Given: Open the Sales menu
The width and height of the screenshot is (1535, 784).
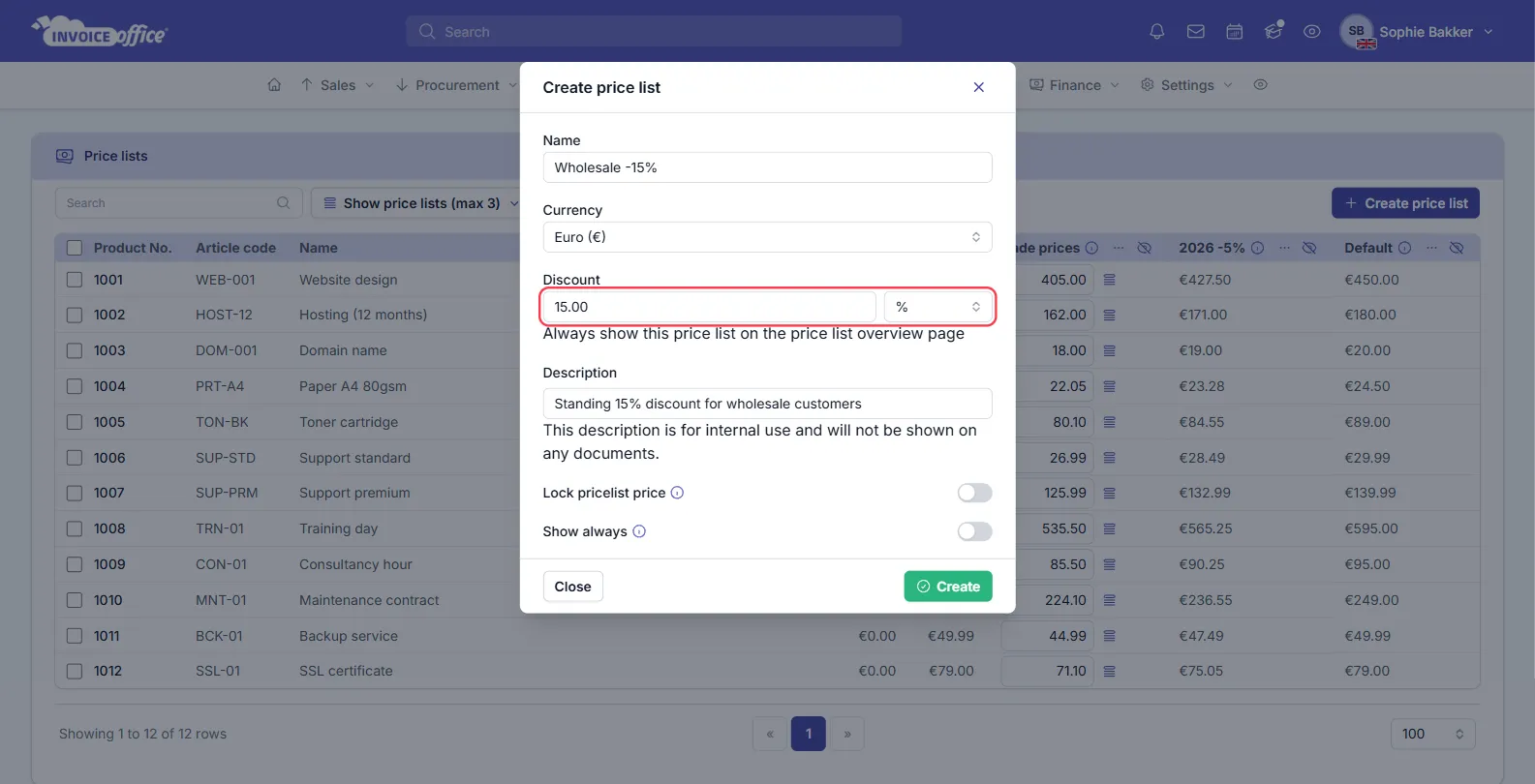Looking at the screenshot, I should [337, 85].
